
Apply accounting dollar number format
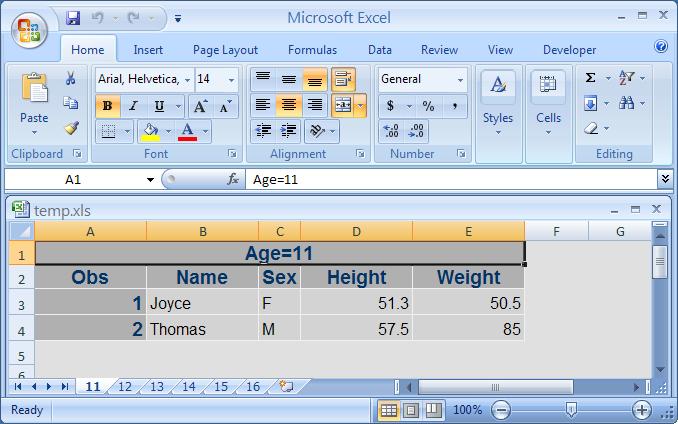coord(390,106)
